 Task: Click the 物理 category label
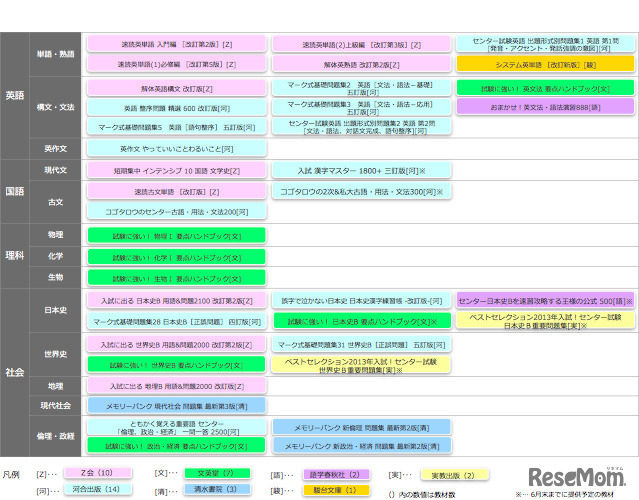[55, 235]
